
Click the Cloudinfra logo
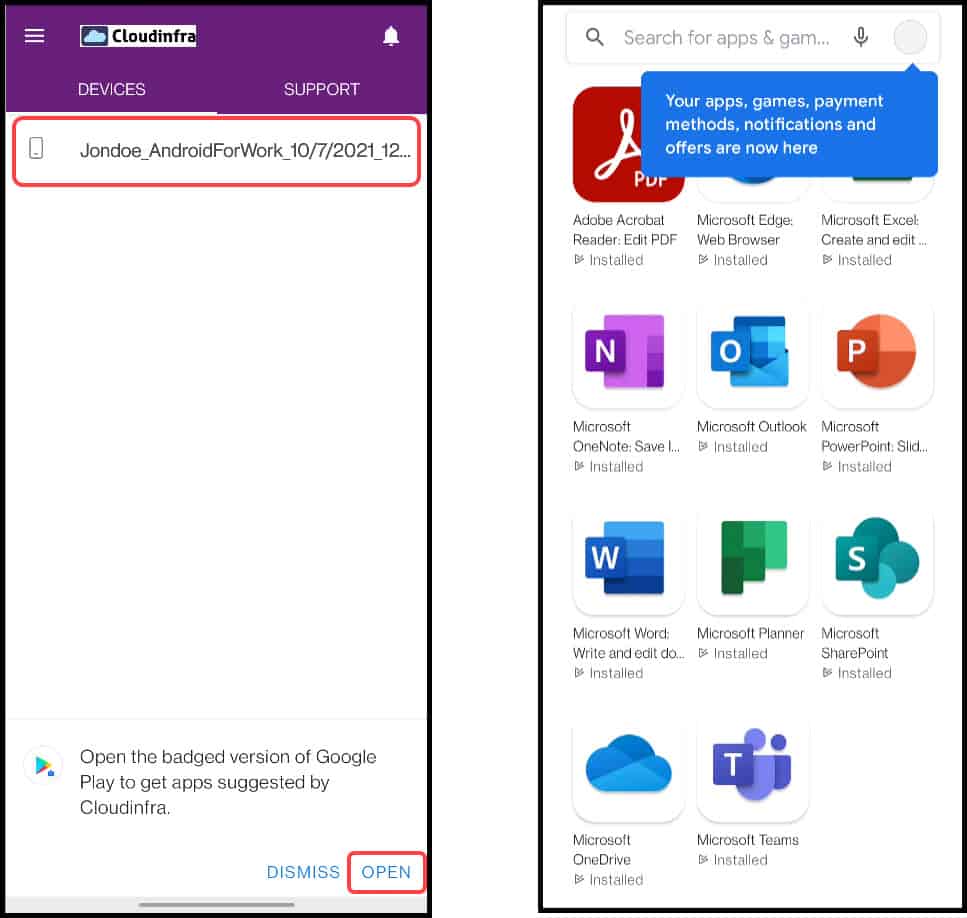(138, 36)
